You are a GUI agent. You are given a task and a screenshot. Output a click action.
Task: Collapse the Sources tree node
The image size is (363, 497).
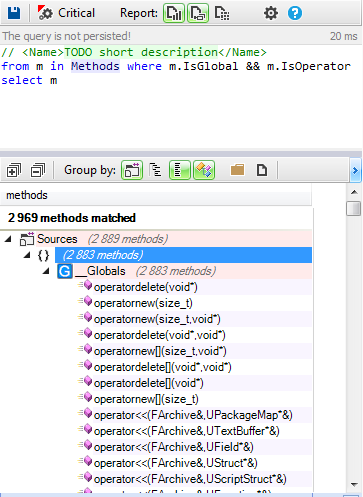pyautogui.click(x=8, y=239)
